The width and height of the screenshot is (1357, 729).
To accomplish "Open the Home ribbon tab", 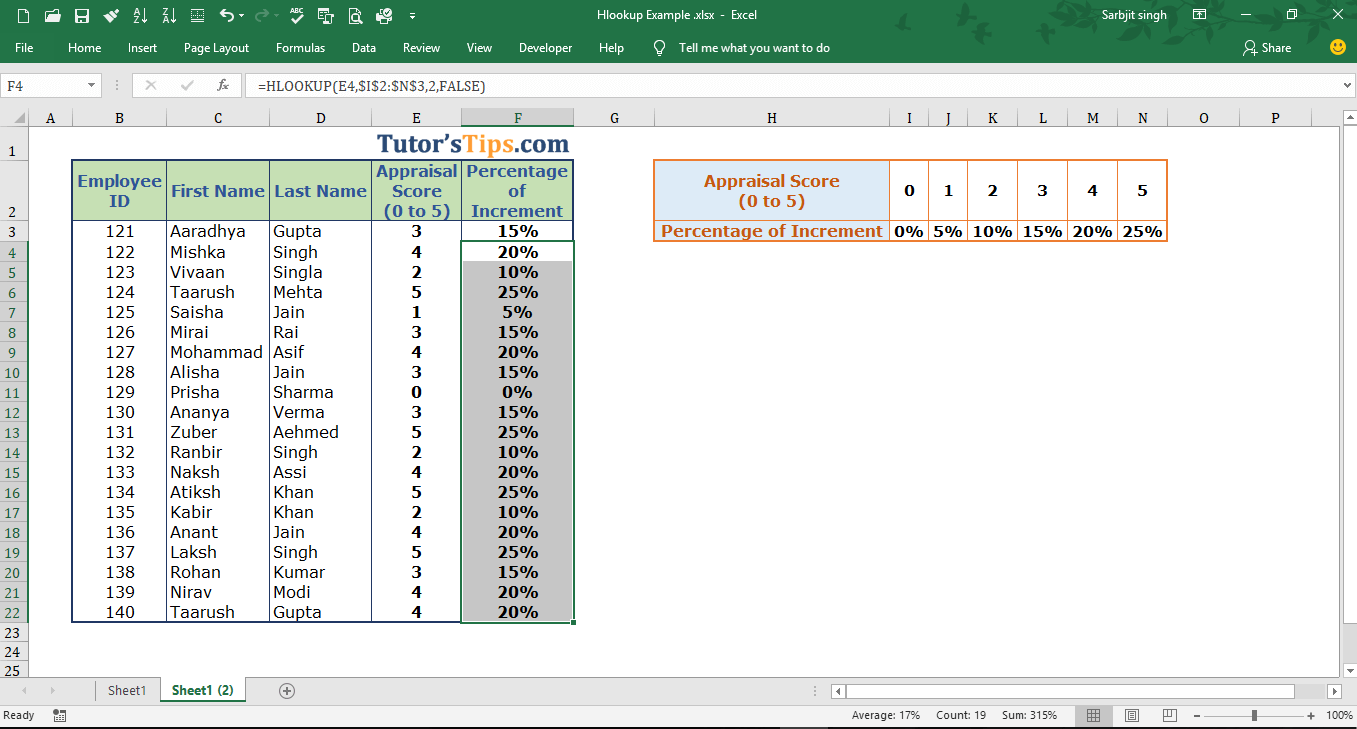I will (84, 48).
